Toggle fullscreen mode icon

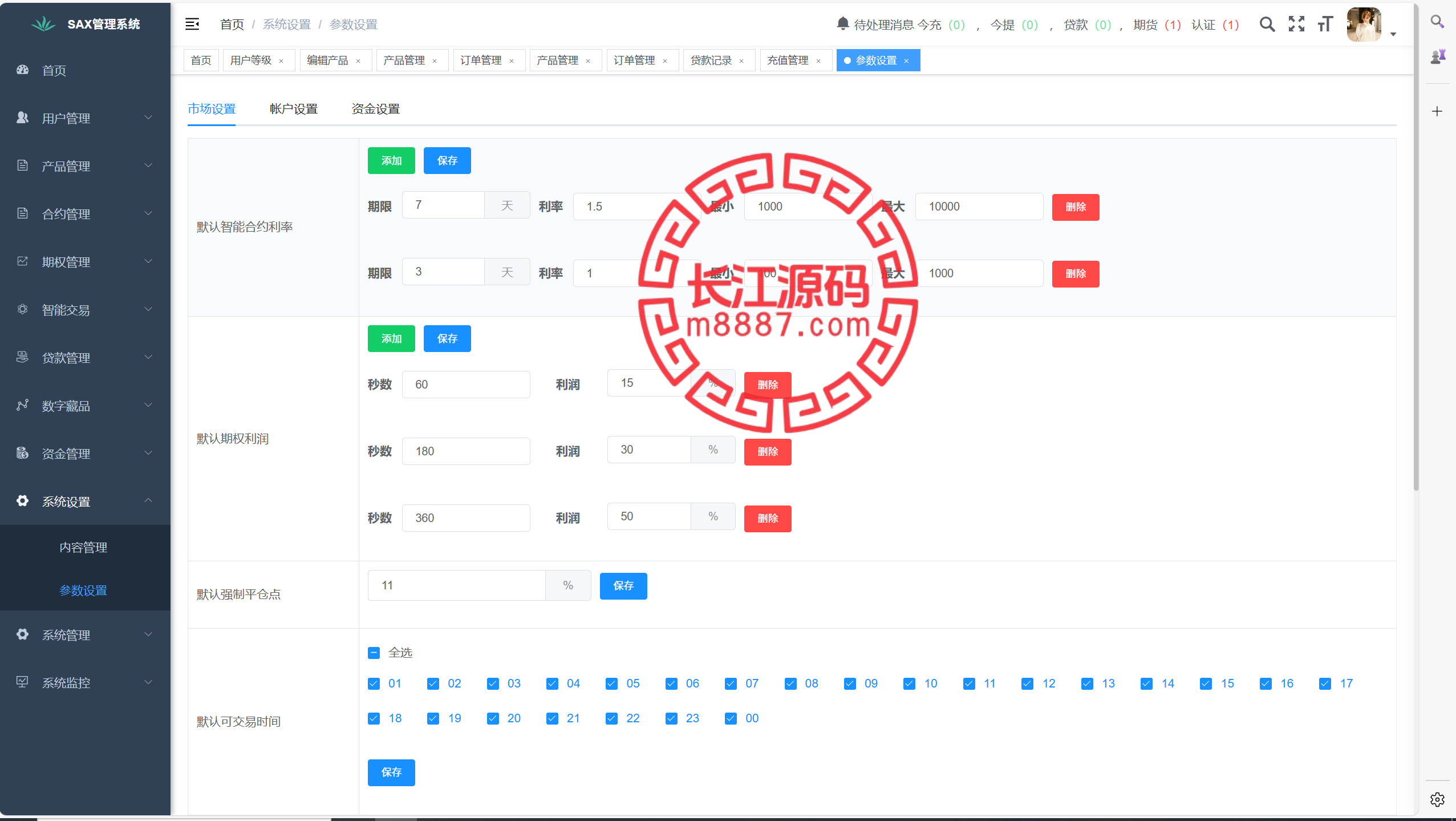point(1296,24)
